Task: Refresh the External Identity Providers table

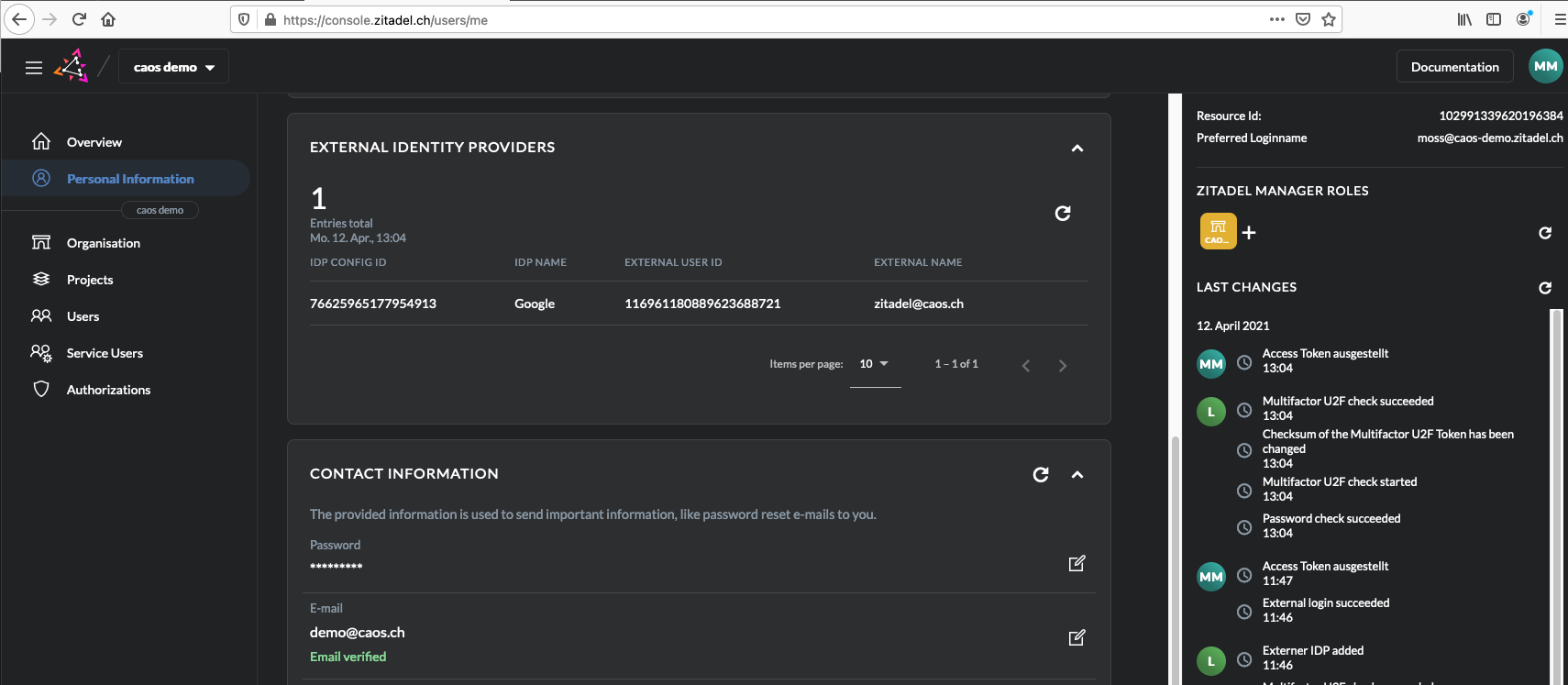Action: (x=1063, y=214)
